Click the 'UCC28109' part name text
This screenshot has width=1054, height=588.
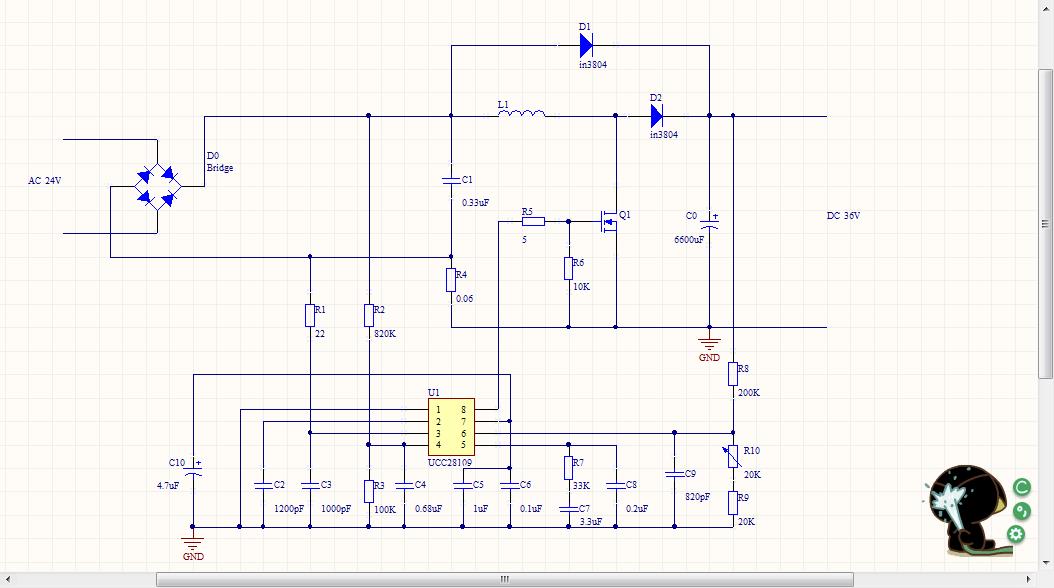(x=450, y=462)
